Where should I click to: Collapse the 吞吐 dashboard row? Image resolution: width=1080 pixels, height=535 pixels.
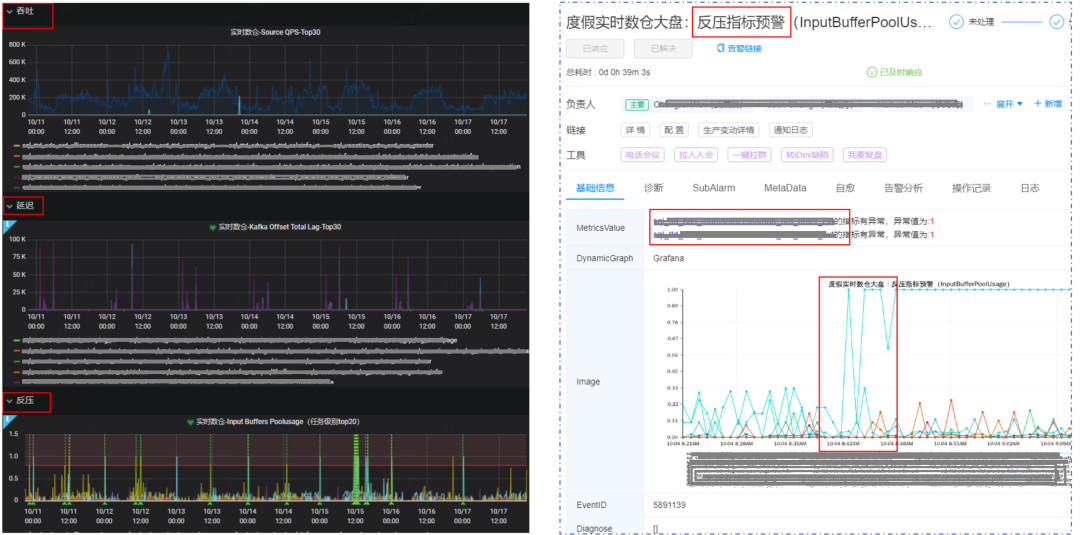click(10, 11)
